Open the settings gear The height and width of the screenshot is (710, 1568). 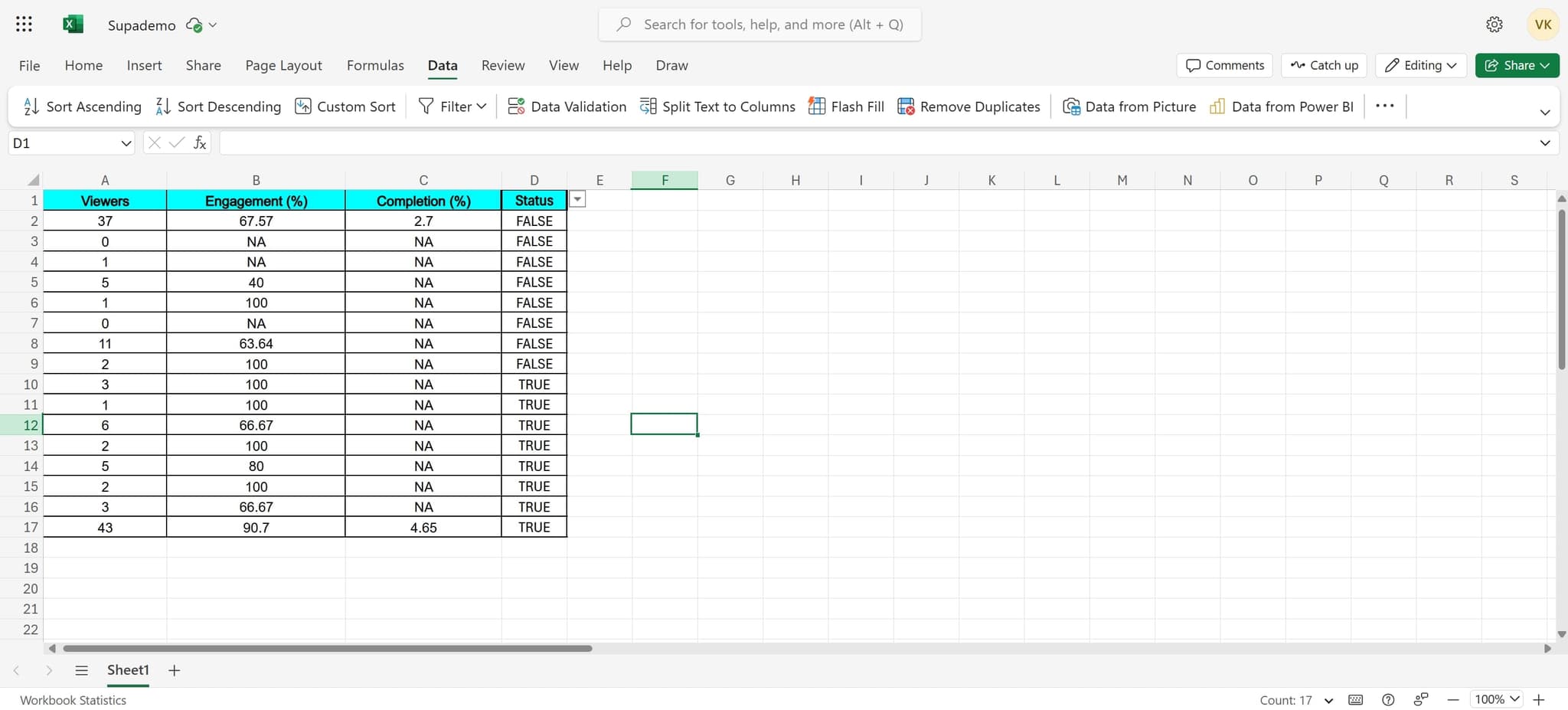pyautogui.click(x=1494, y=25)
